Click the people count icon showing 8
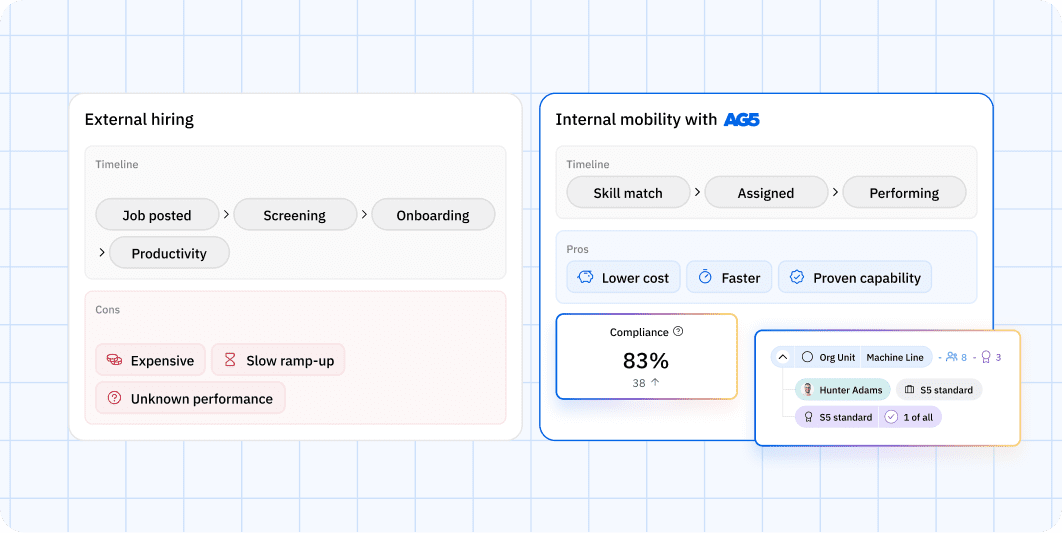The image size is (1062, 533). click(952, 356)
